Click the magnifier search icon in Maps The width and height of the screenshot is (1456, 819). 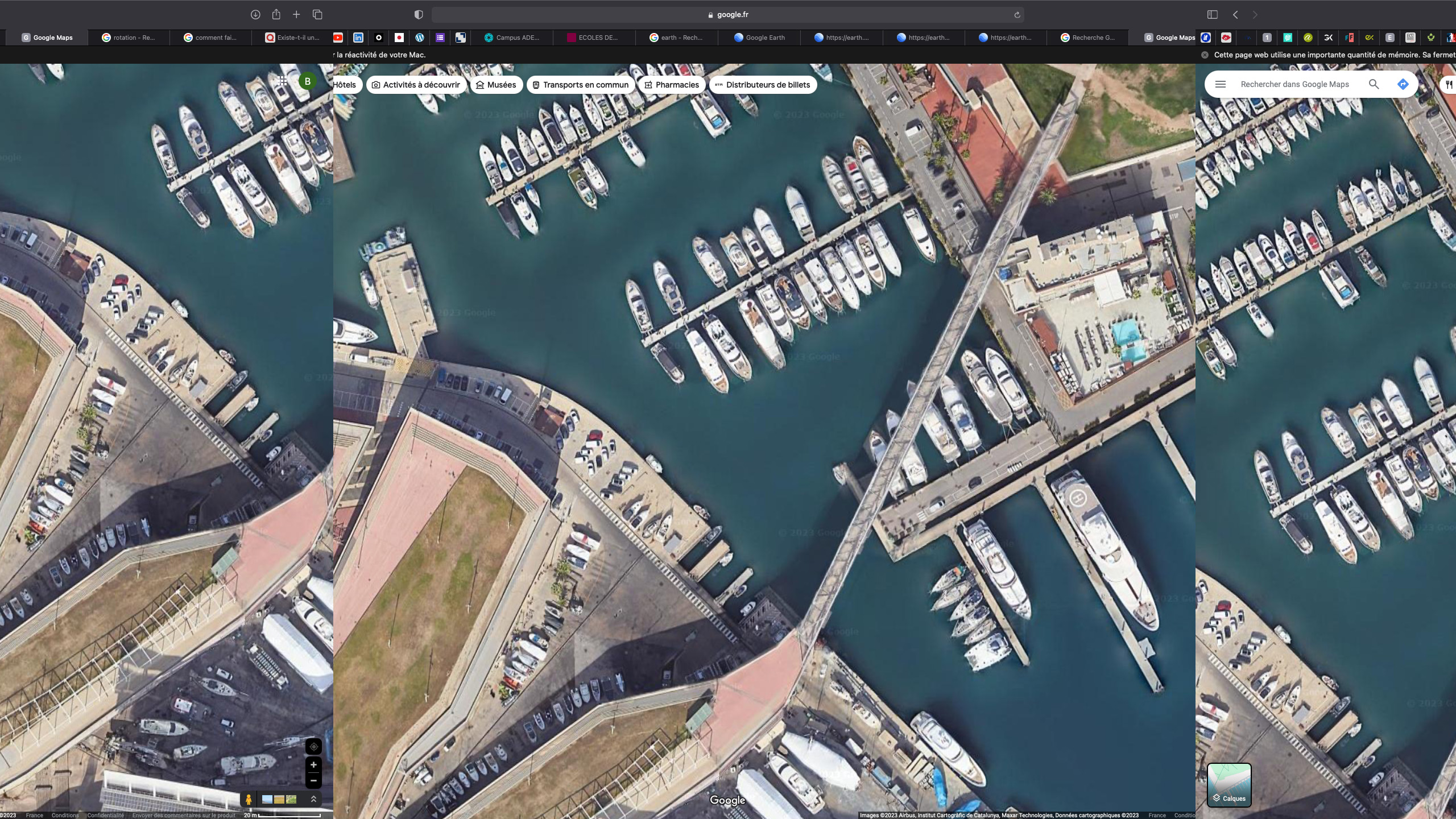pos(1374,84)
